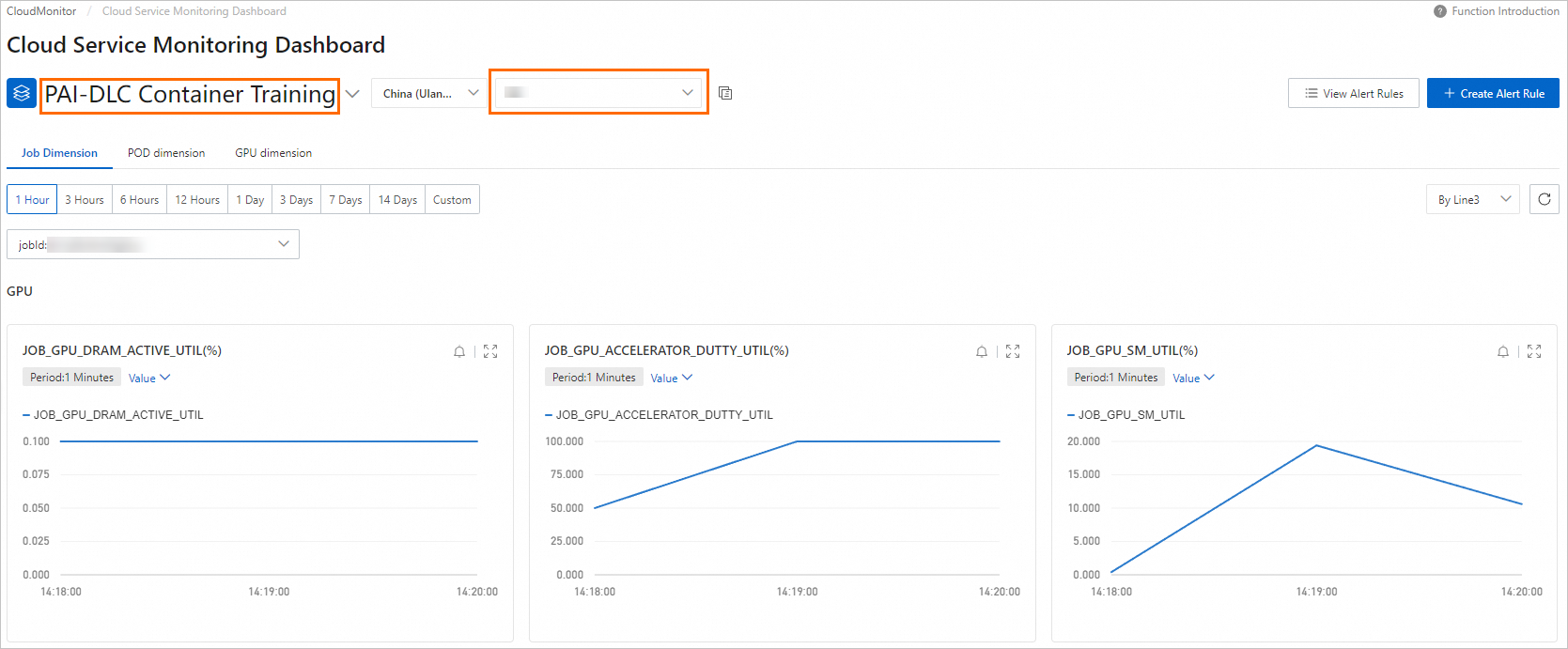Click the PAI-DLC Container Training service name

coord(190,94)
